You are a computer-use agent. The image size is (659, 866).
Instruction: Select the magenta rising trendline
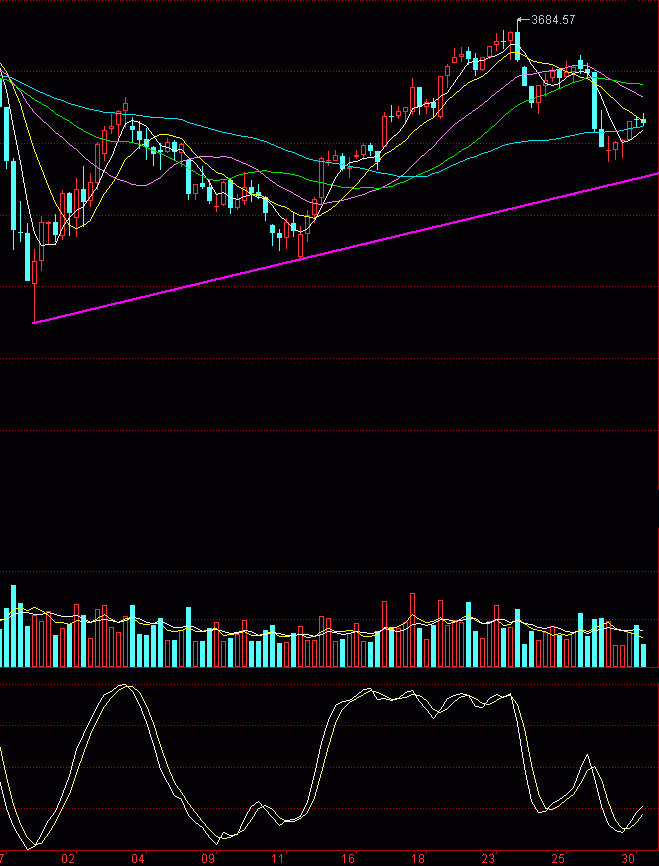click(346, 248)
